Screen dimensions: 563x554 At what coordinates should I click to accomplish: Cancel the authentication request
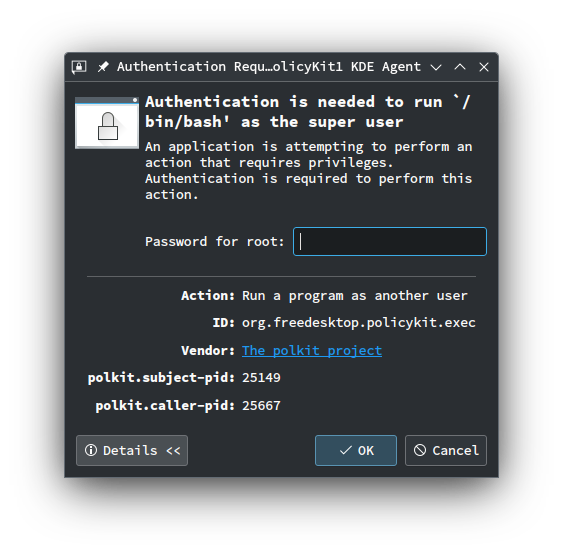coord(446,450)
